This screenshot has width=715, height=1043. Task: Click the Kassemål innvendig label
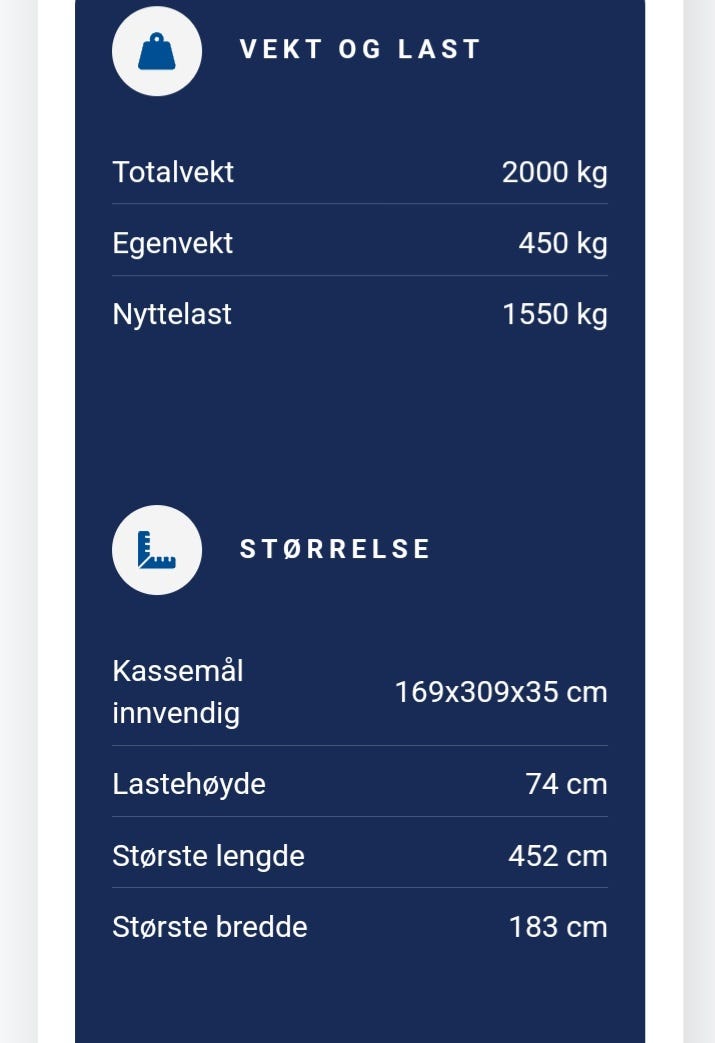coord(178,692)
